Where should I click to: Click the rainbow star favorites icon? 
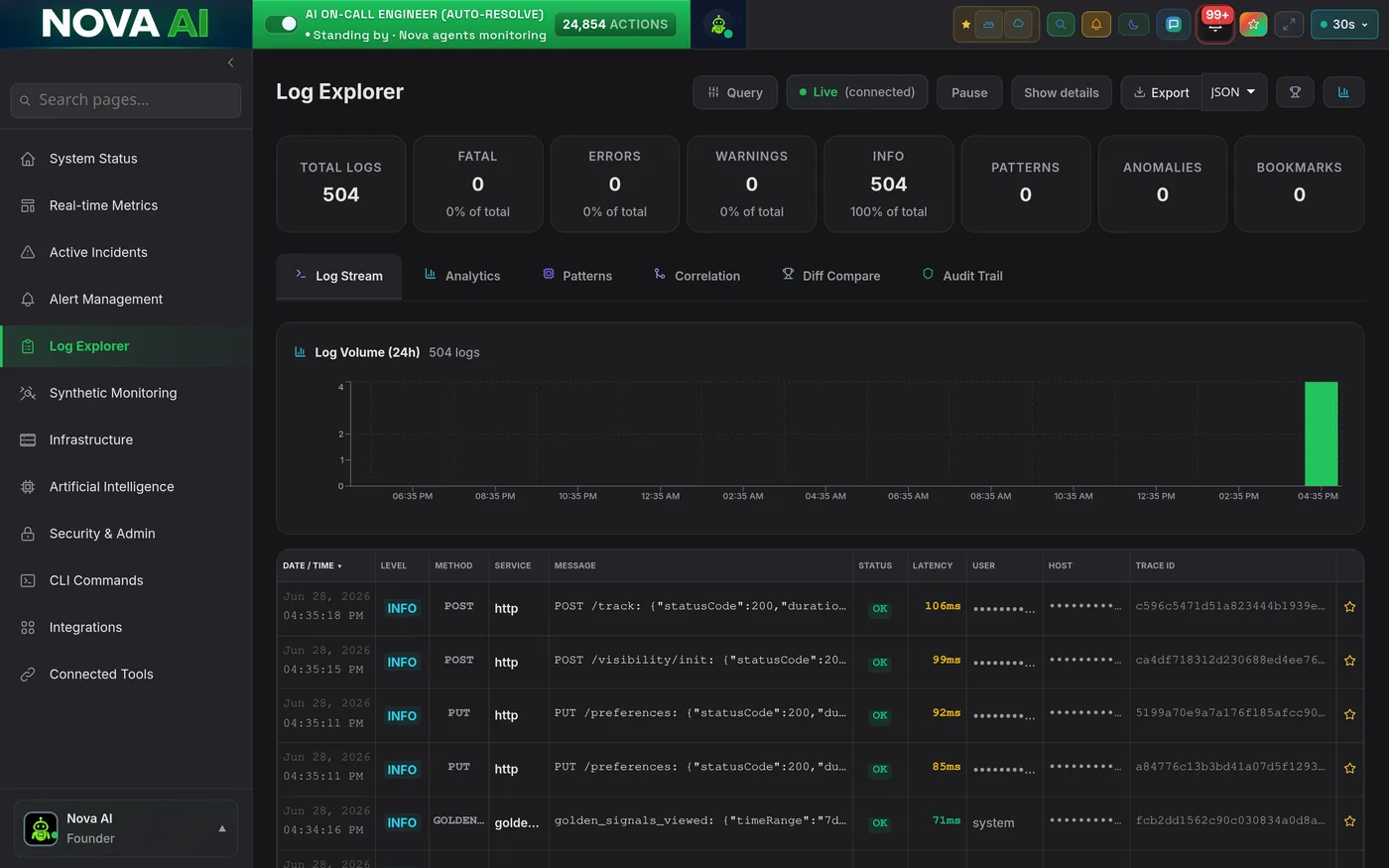tap(1253, 25)
